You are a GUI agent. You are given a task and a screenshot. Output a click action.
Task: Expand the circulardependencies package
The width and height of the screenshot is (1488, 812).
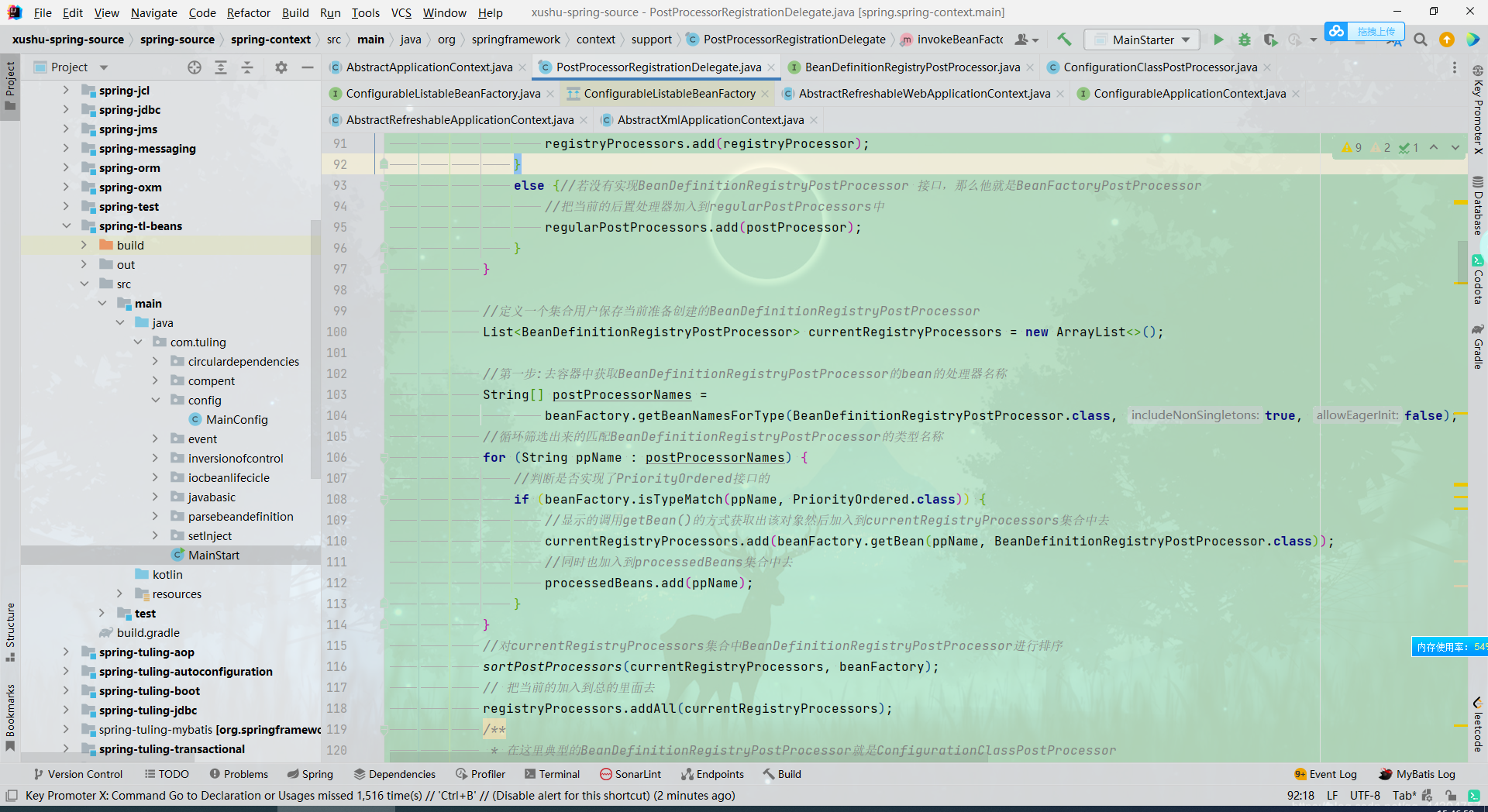(x=155, y=362)
